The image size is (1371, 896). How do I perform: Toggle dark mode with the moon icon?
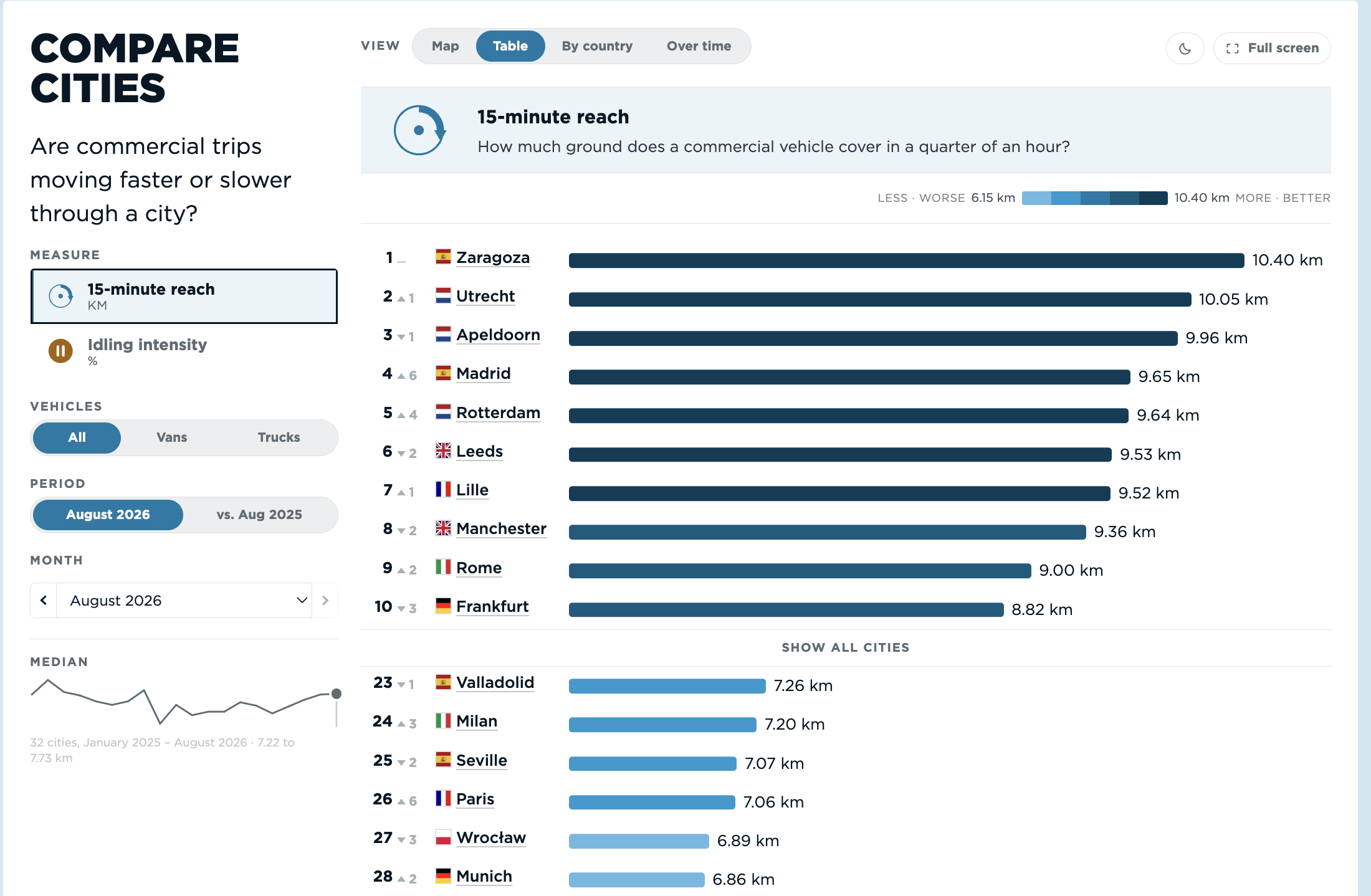click(1185, 48)
